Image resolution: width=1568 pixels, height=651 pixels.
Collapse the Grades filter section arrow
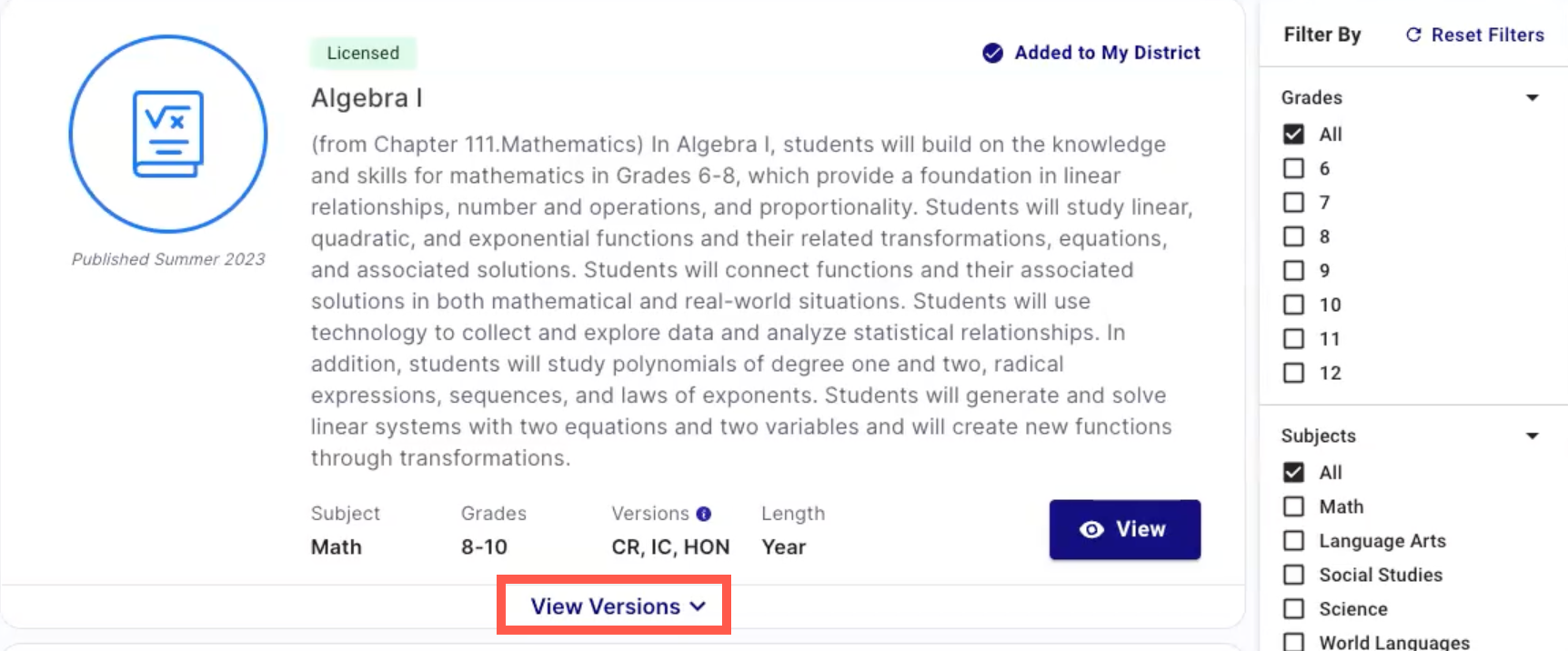1532,97
